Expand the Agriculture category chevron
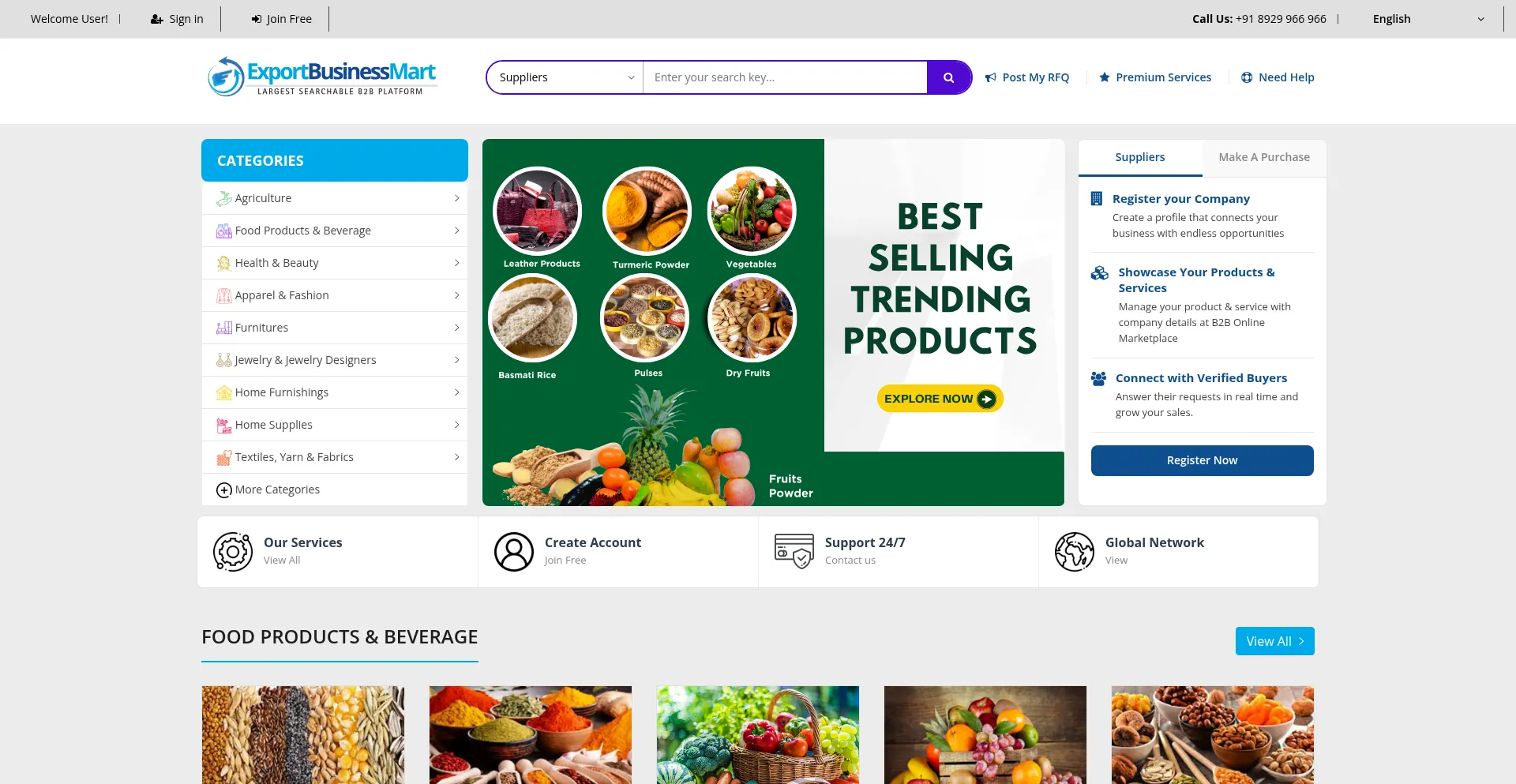Screen dimensions: 1516x784 [456, 198]
